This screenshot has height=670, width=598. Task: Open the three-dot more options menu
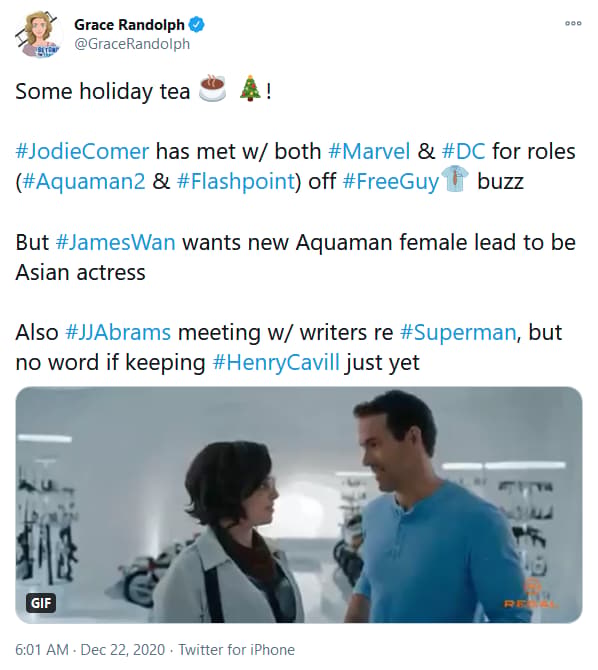point(573,24)
